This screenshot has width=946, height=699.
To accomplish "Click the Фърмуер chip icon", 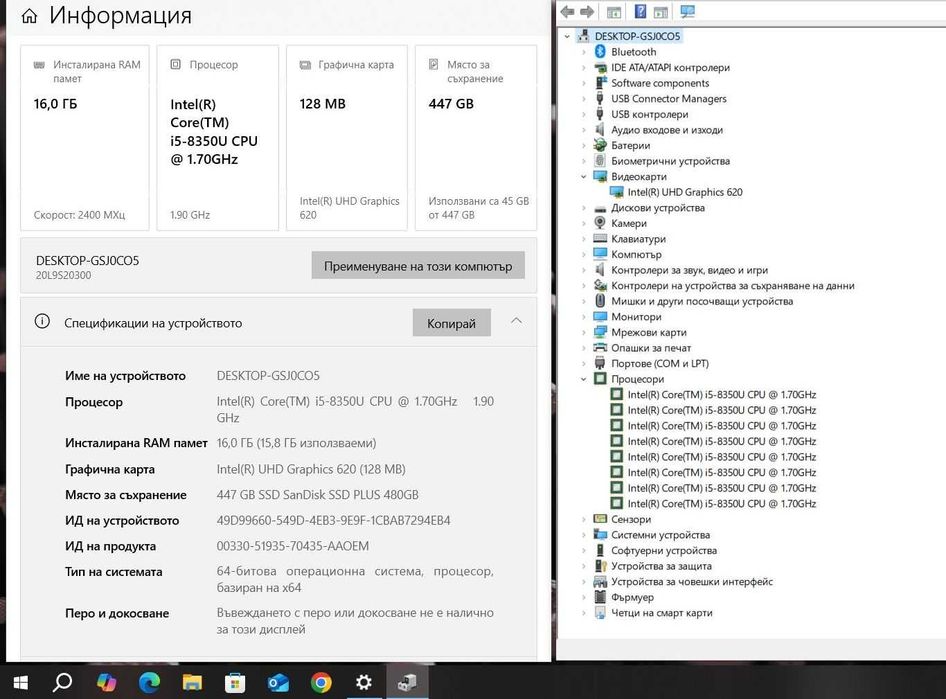I will [x=600, y=597].
